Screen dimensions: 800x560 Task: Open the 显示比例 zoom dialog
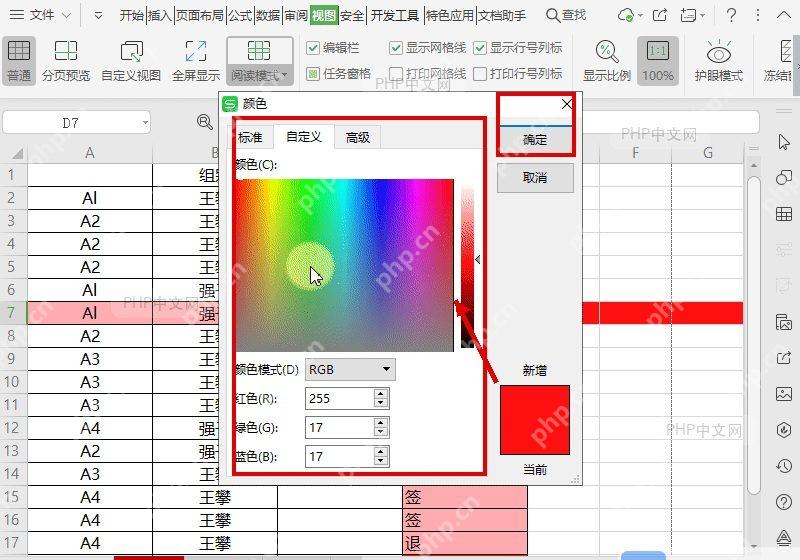tap(607, 61)
